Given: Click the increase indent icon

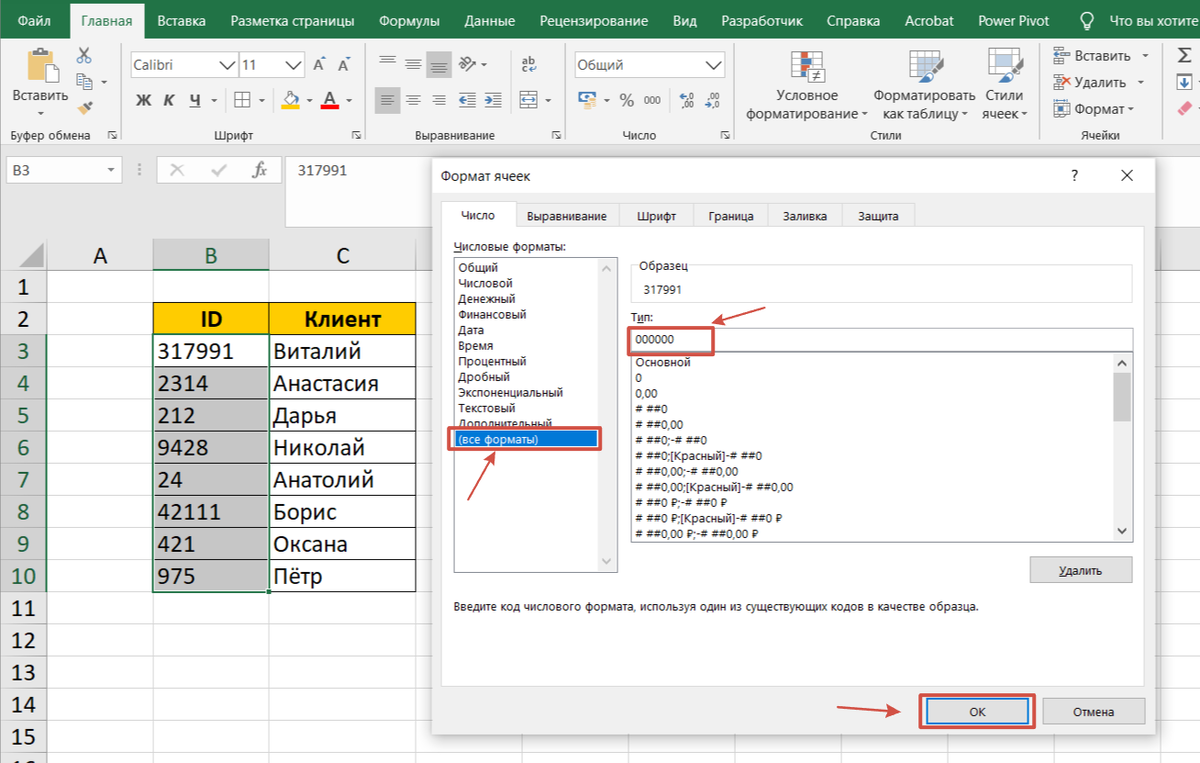Looking at the screenshot, I should point(495,100).
